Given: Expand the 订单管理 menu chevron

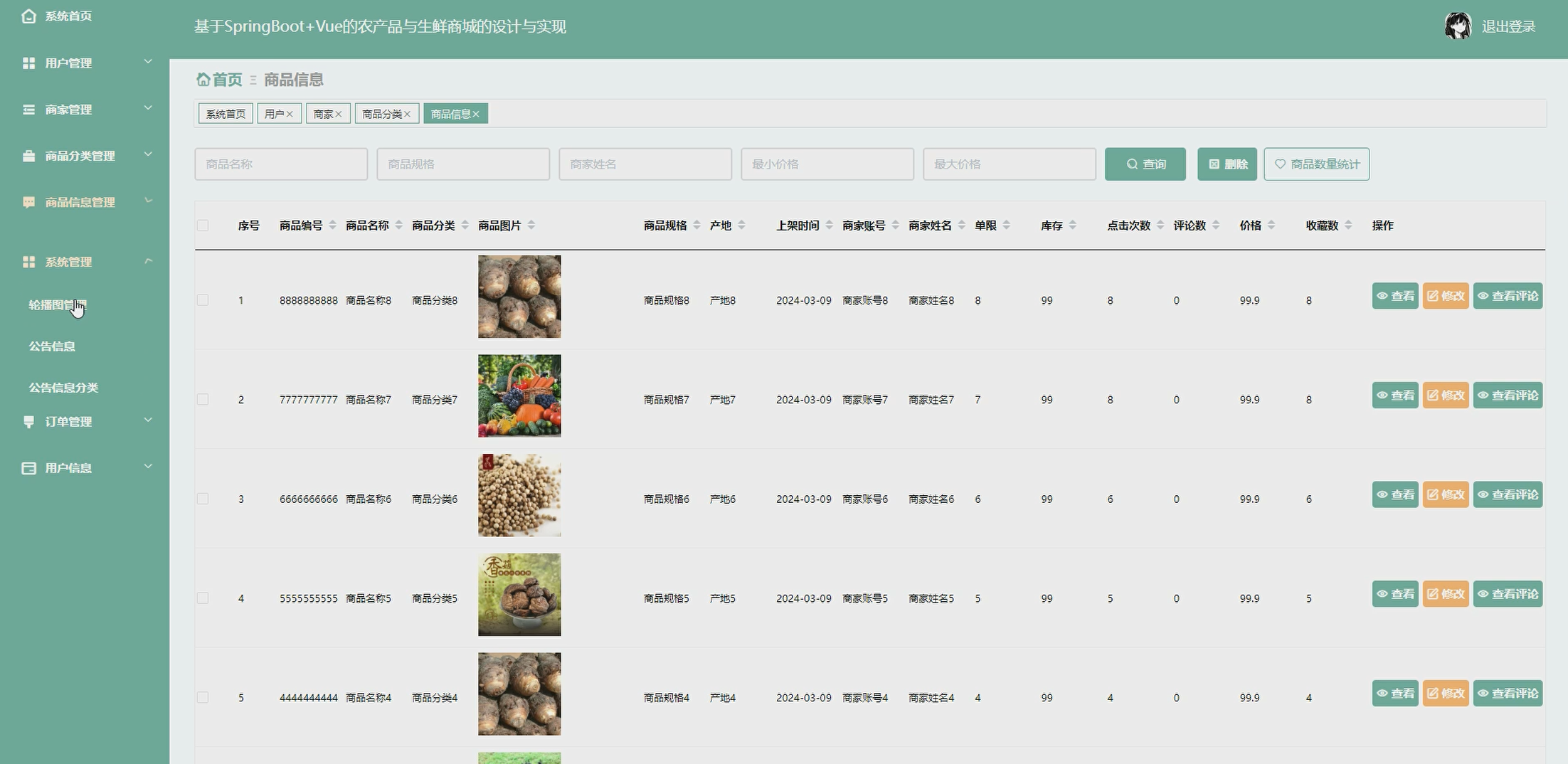Looking at the screenshot, I should click(148, 420).
